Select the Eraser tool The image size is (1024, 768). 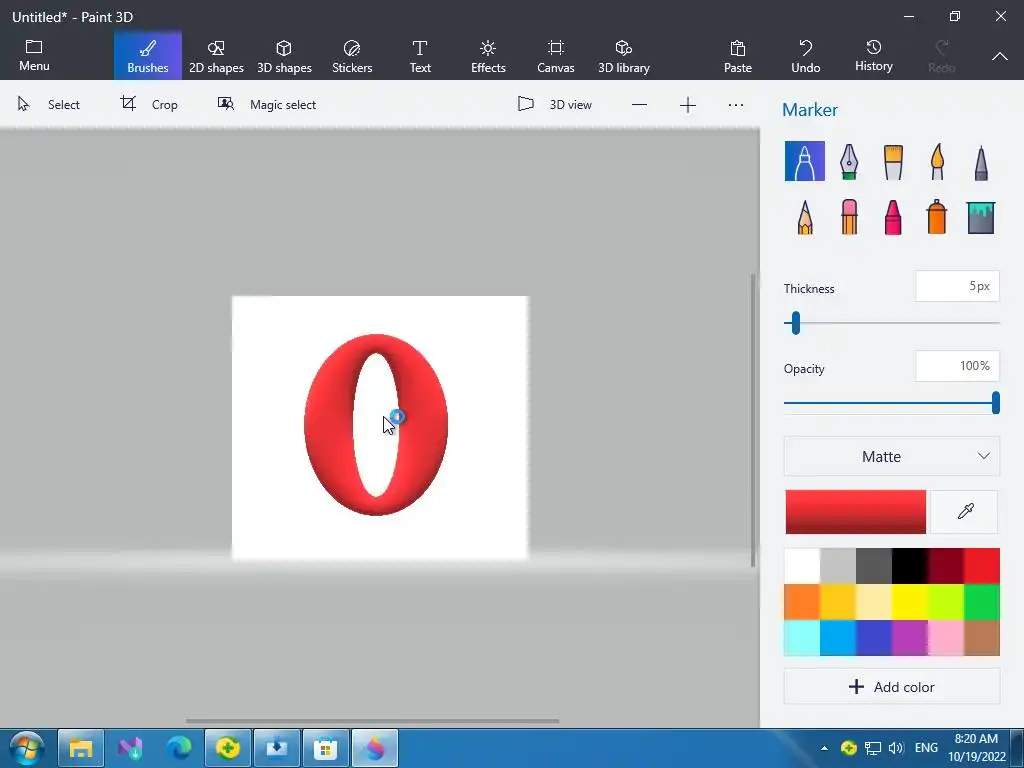pyautogui.click(x=848, y=217)
